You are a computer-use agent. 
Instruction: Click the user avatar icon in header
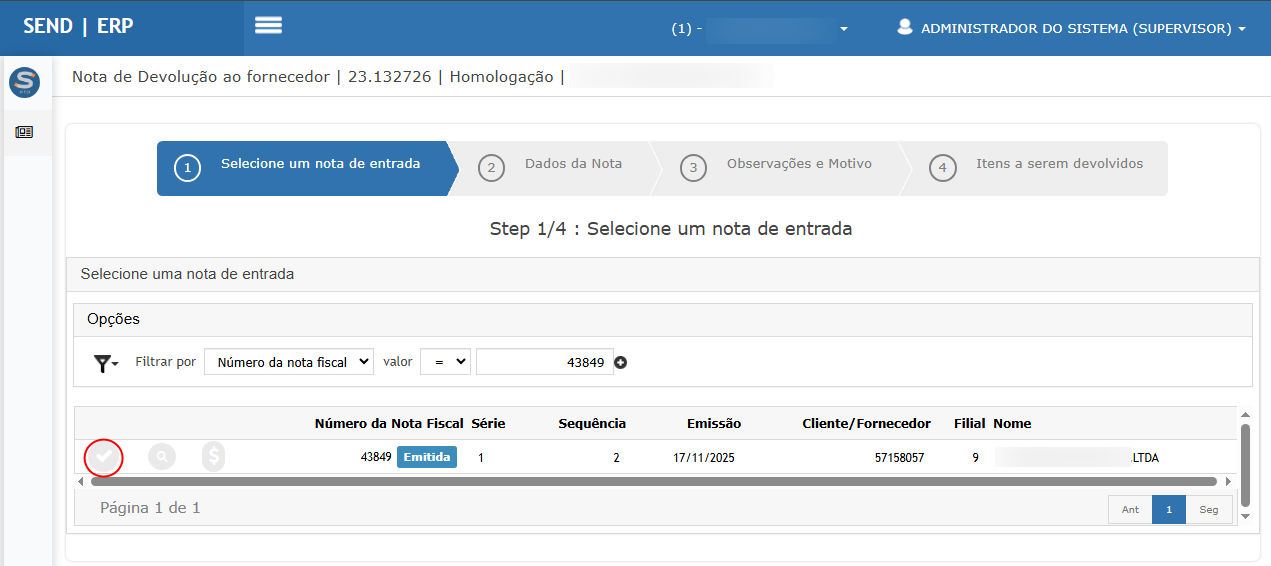pos(905,28)
